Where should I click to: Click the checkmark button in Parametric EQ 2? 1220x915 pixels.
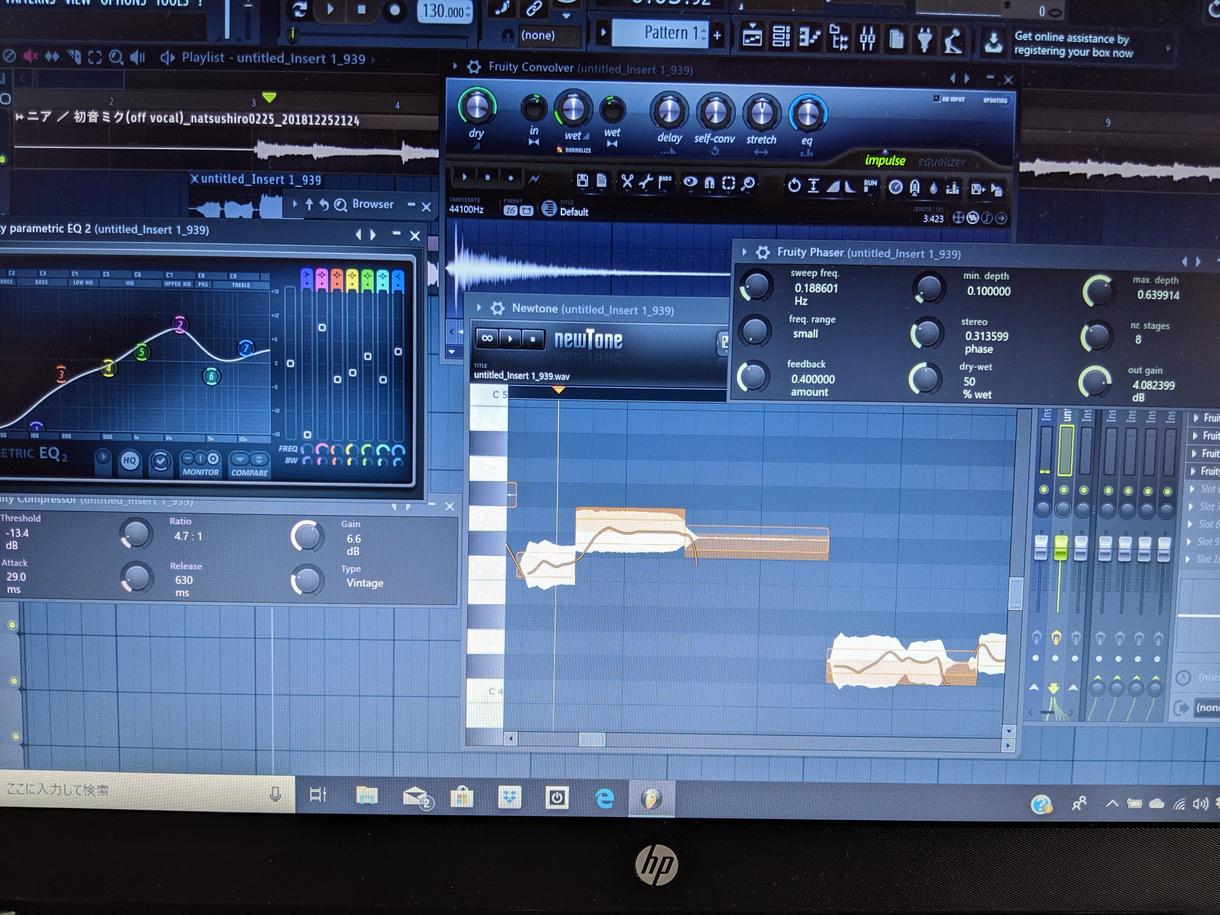tap(160, 461)
